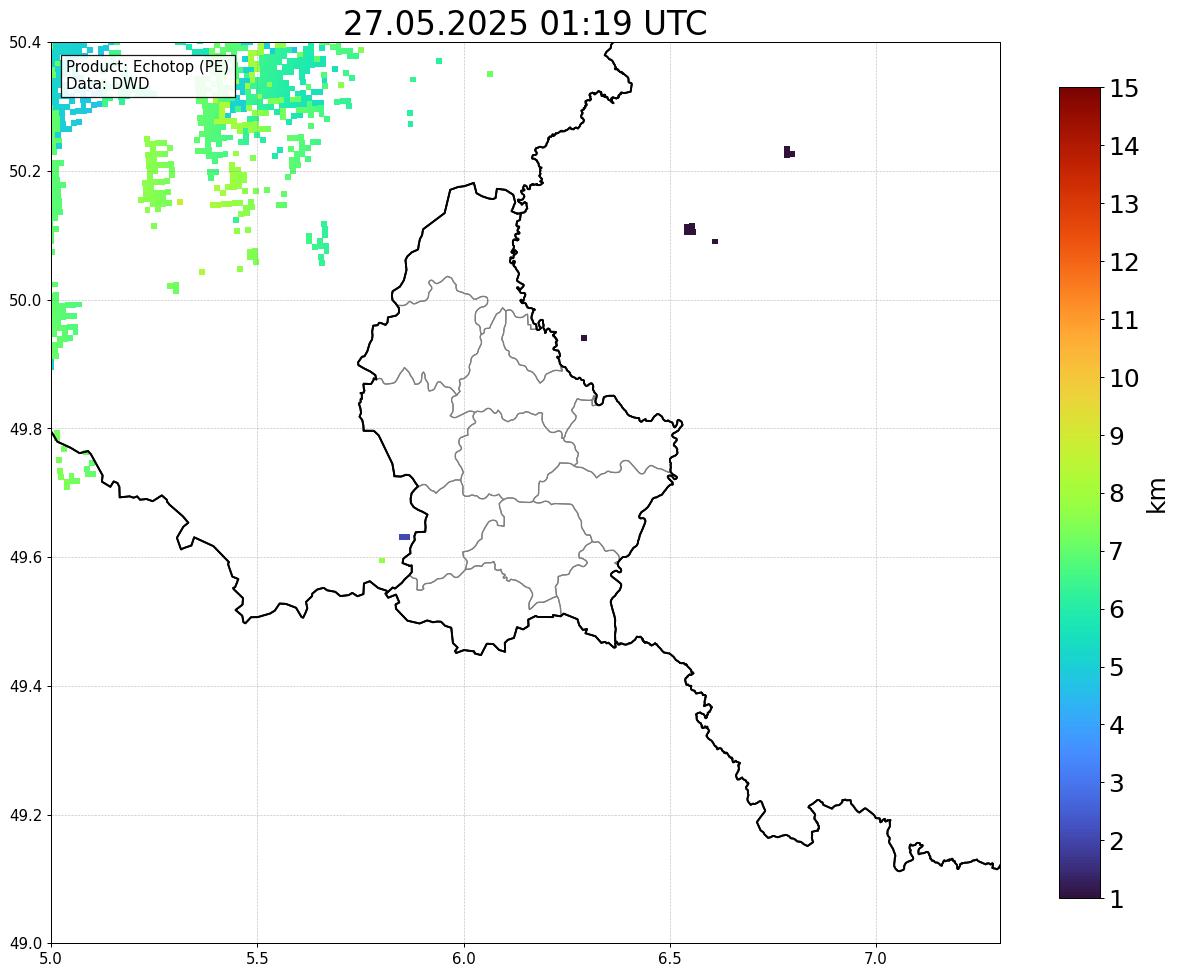Click the colorbar tick label 5
1178x976 pixels.
coord(1116,667)
